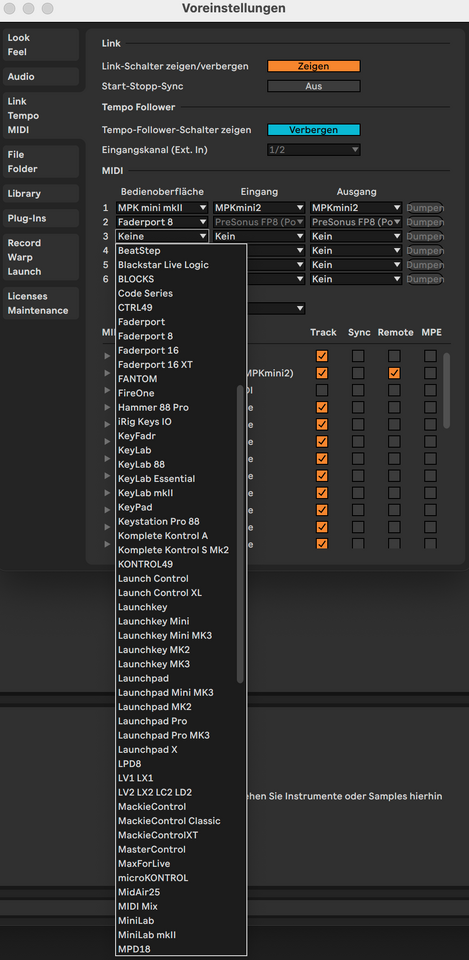
Task: Click Dumpen button in row 2
Action: pos(426,222)
